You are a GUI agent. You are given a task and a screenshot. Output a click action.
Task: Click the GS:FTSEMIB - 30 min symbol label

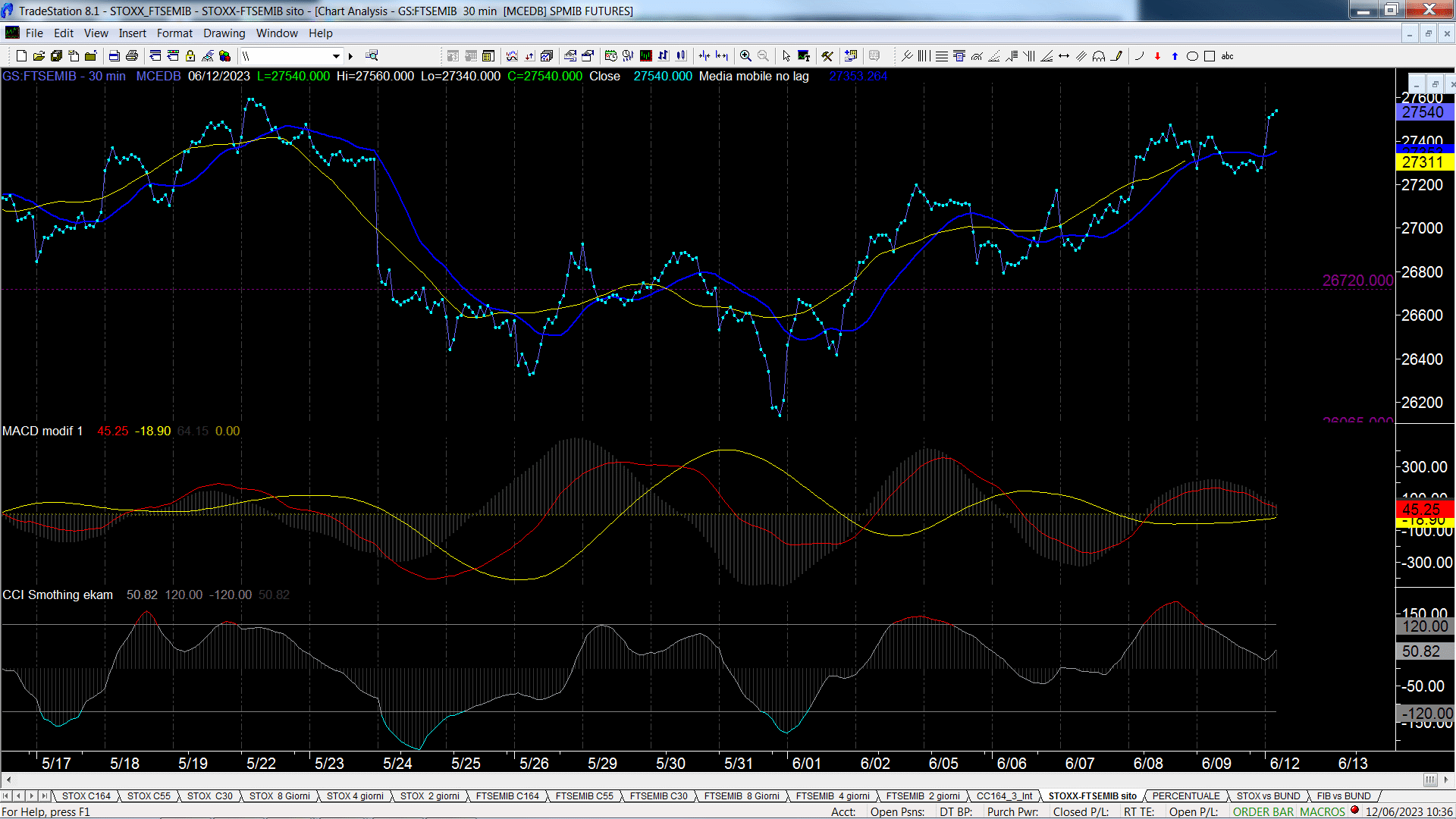click(x=64, y=76)
